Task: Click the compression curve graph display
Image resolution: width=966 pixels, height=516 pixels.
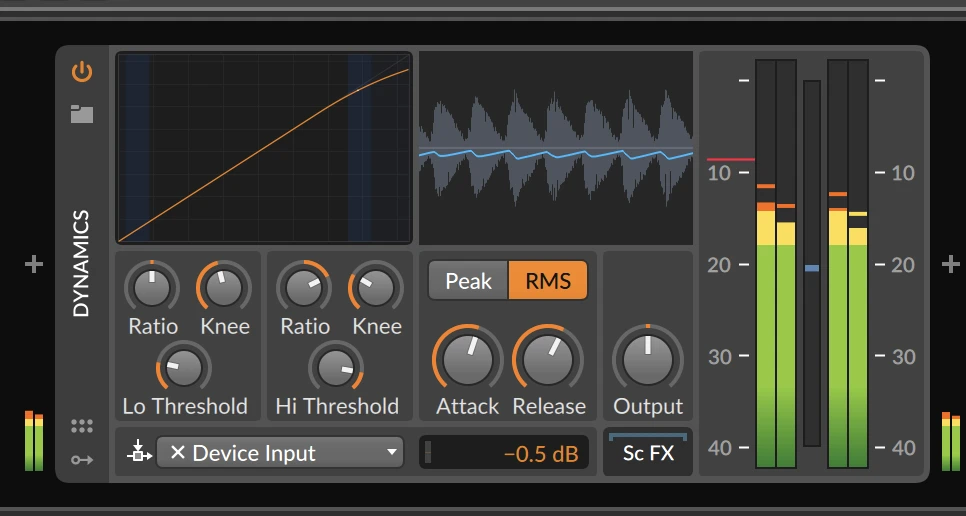Action: 264,148
